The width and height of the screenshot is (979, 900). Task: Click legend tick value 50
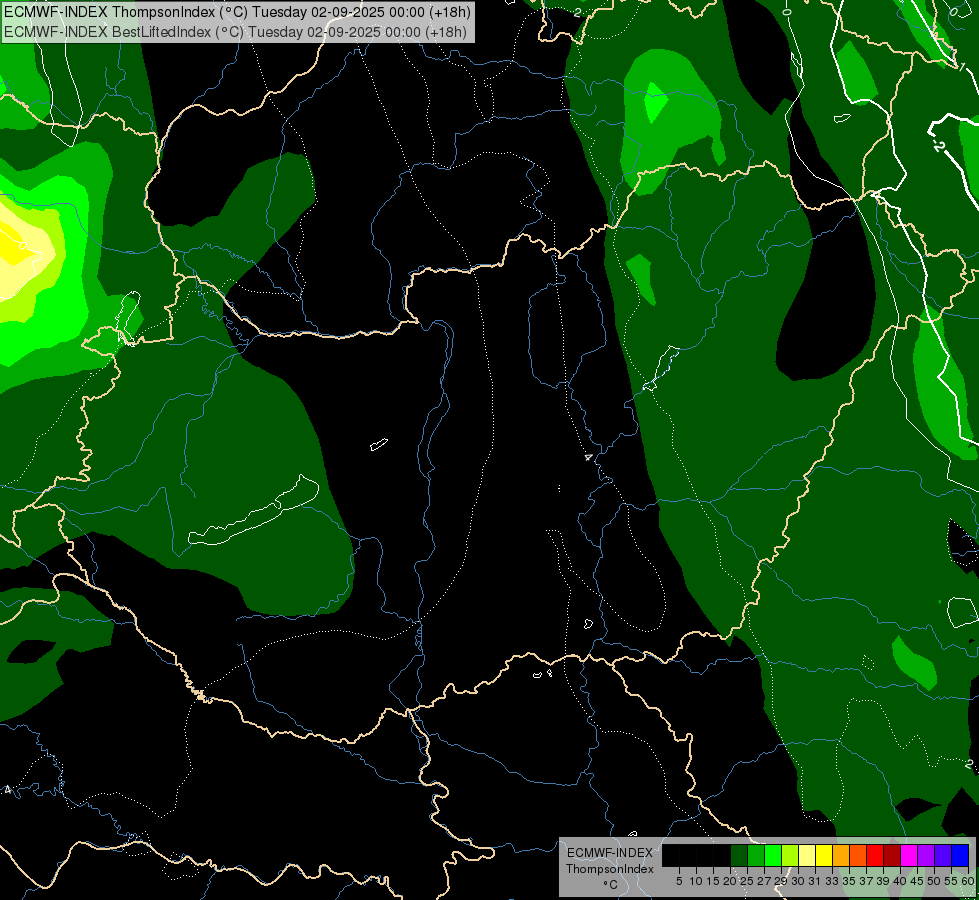(935, 881)
